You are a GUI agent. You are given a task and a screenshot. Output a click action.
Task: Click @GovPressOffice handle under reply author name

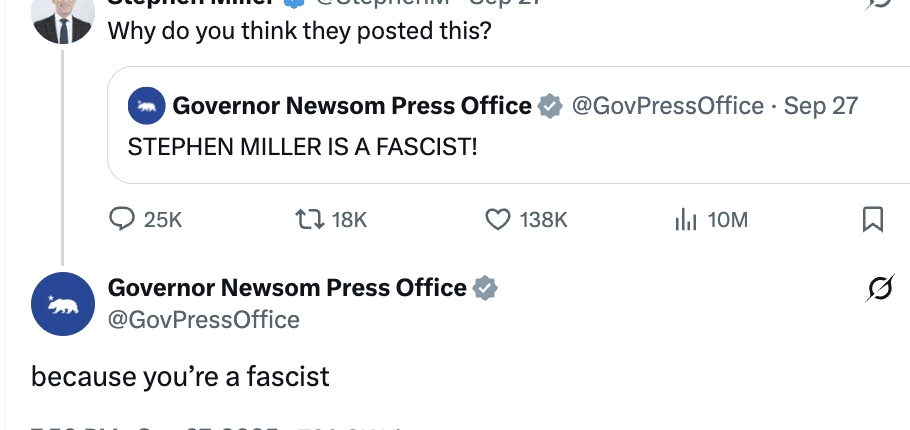click(x=203, y=320)
